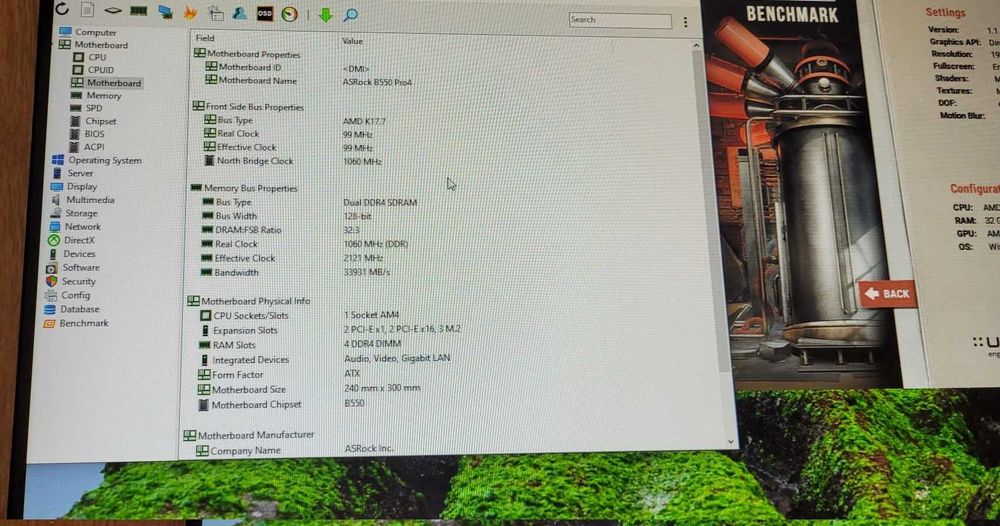The width and height of the screenshot is (1000, 526).
Task: Select the Bandwidth row
Action: point(295,272)
